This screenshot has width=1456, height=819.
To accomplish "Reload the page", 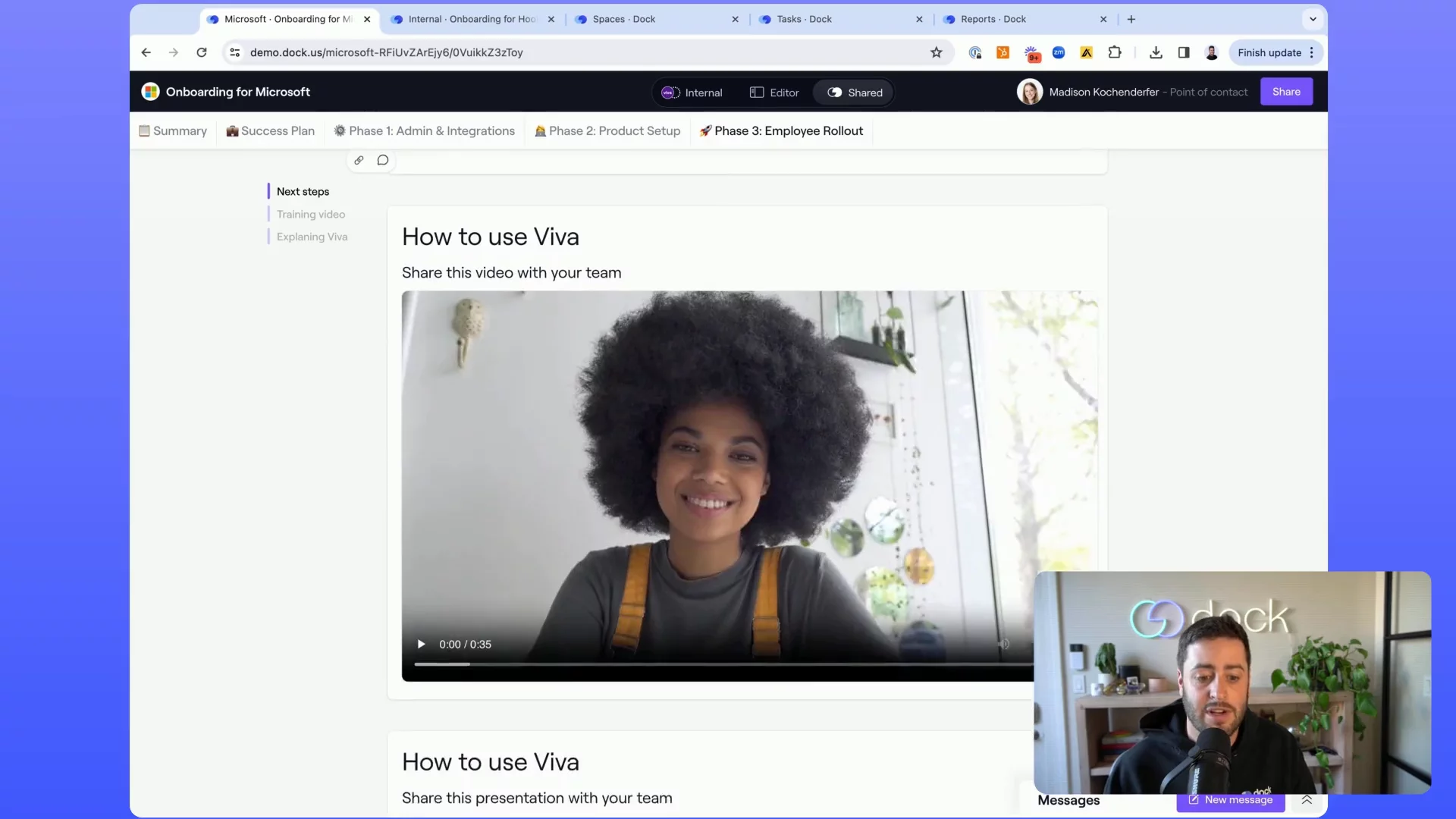I will click(202, 52).
